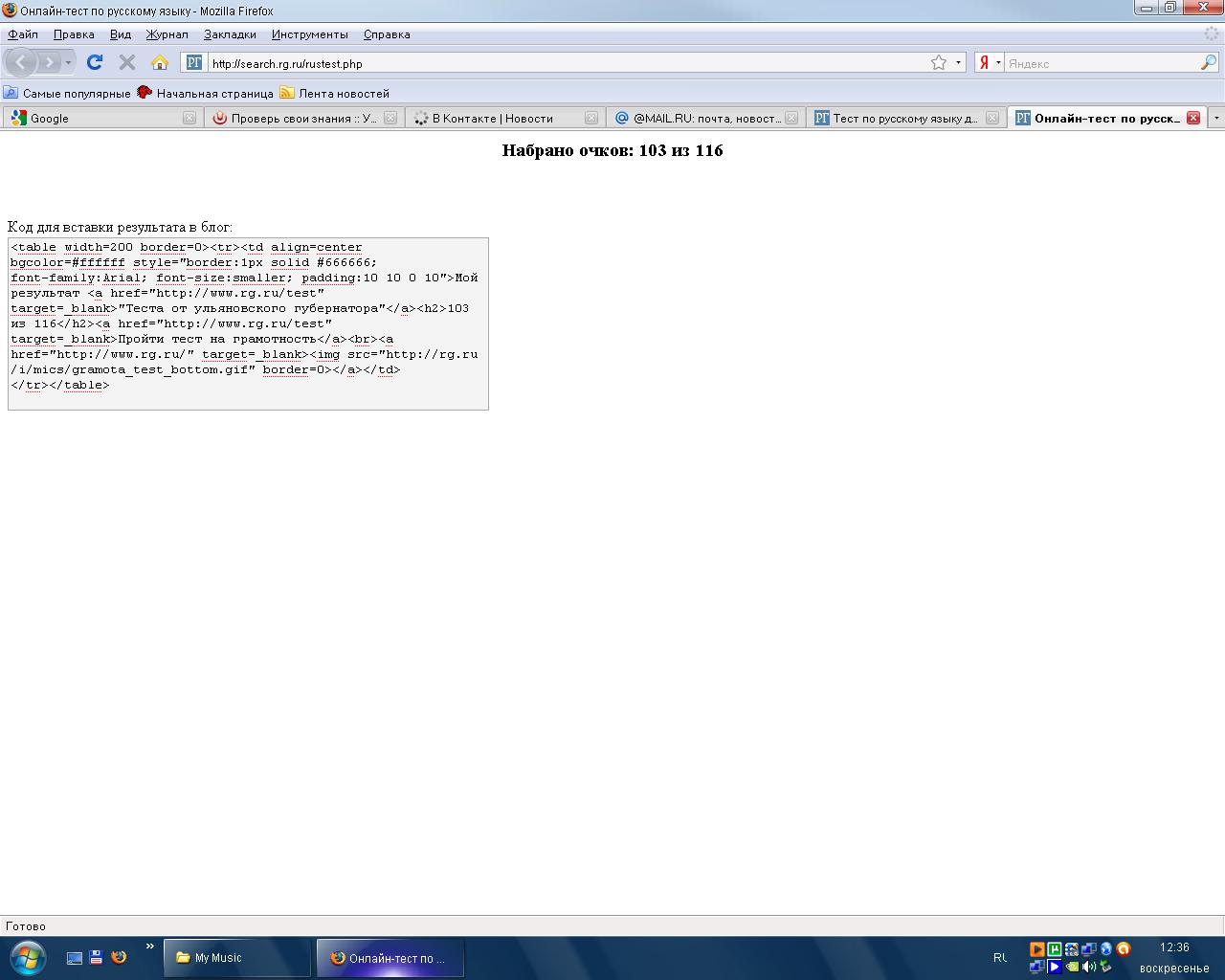This screenshot has width=1225, height=980.
Task: Open the Windows Start orb
Action: [26, 958]
